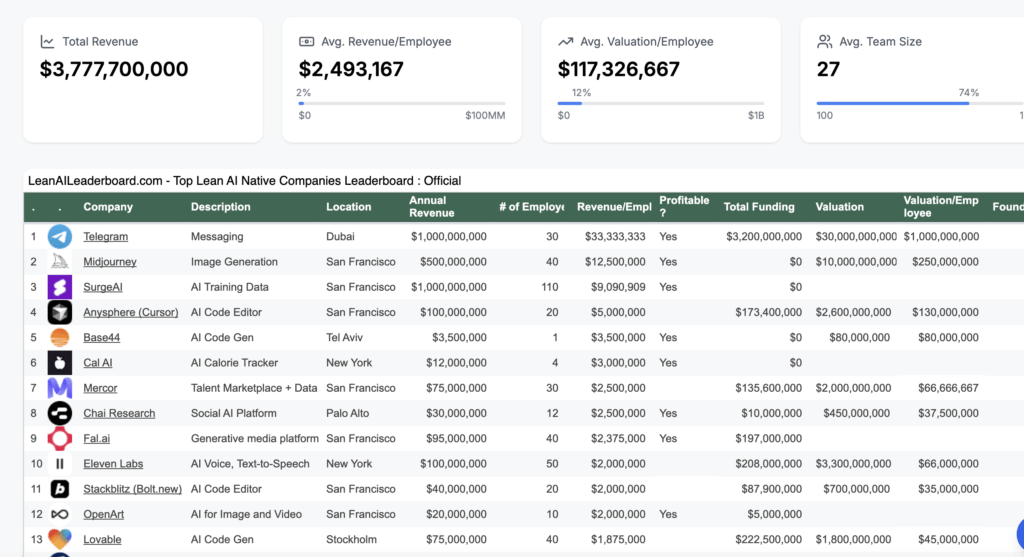Viewport: 1024px width, 557px height.
Task: Click the Anysphere Cursor cube logo
Action: point(60,312)
